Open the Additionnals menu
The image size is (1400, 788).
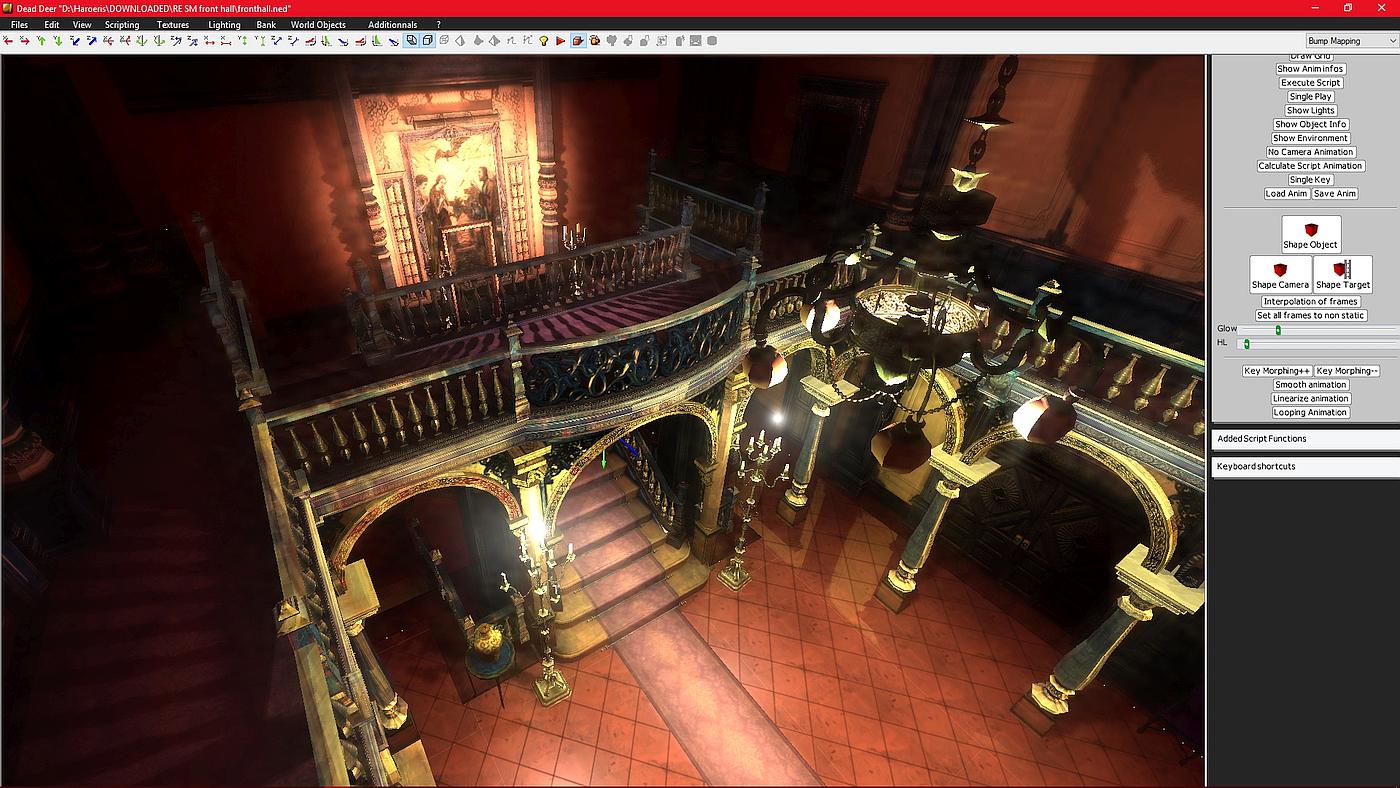[393, 24]
